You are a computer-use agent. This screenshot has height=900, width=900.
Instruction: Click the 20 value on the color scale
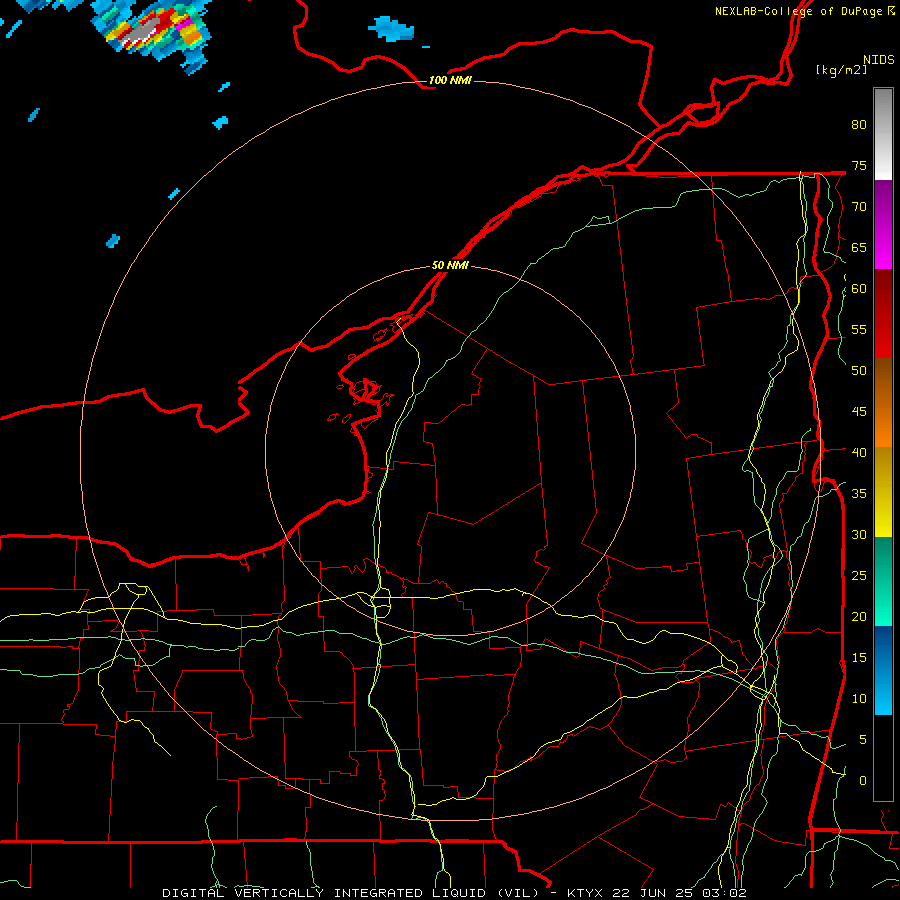coord(859,616)
